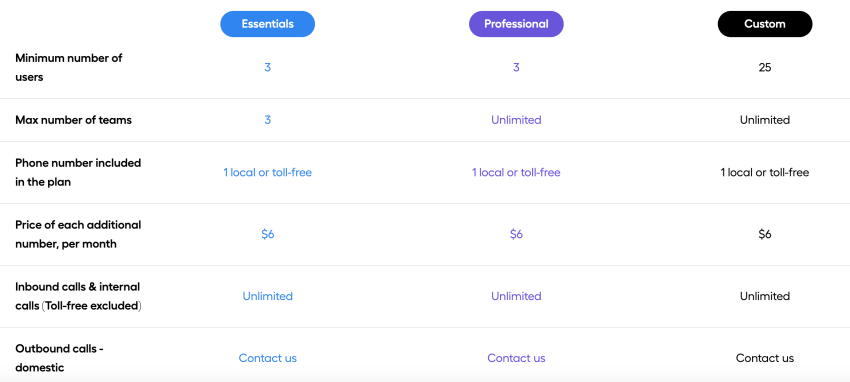The image size is (850, 382).
Task: Click Custom's Unlimited inbound calls value
Action: 765,296
